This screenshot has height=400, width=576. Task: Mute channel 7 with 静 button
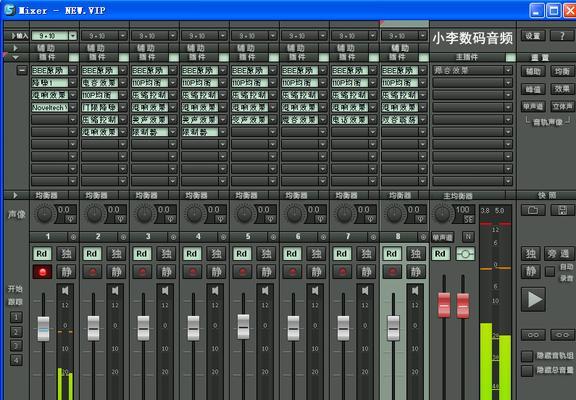[x=366, y=272]
